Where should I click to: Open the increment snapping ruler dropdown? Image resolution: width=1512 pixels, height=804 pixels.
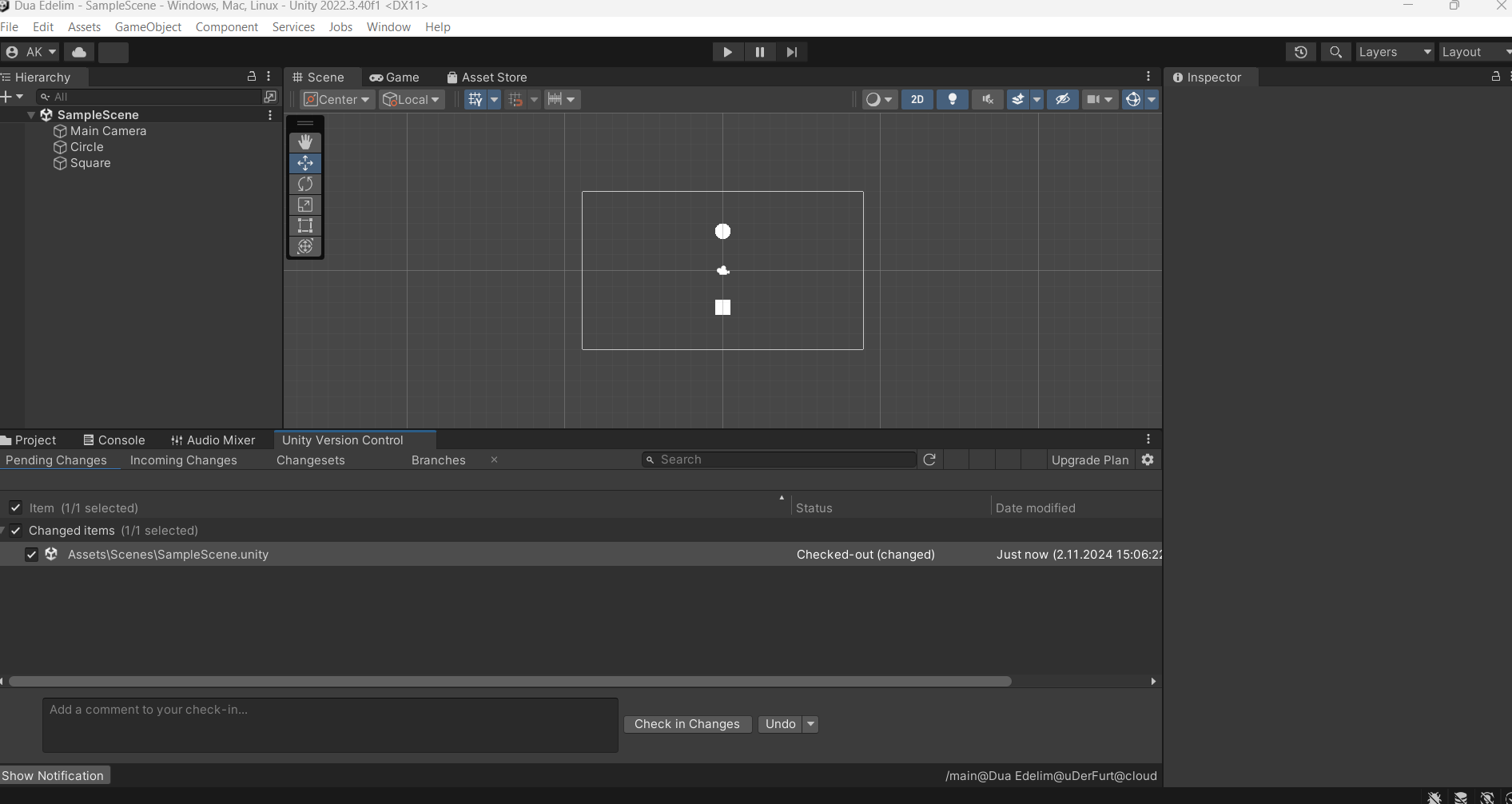tap(561, 99)
